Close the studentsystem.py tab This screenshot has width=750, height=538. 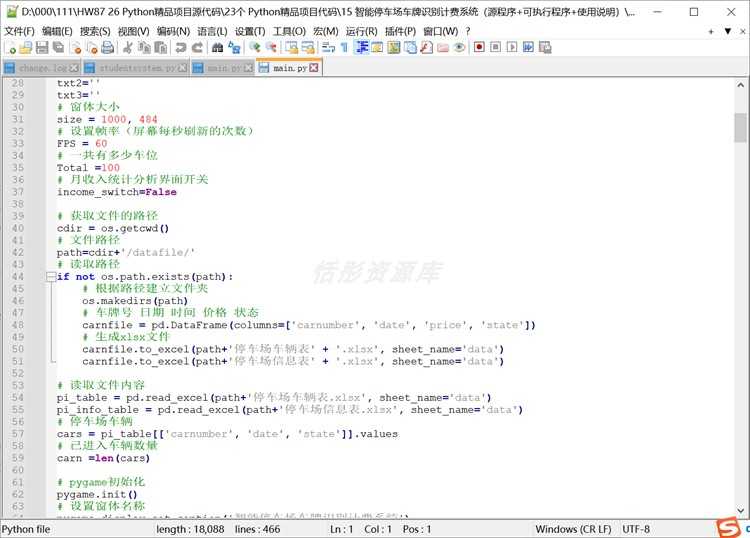182,68
